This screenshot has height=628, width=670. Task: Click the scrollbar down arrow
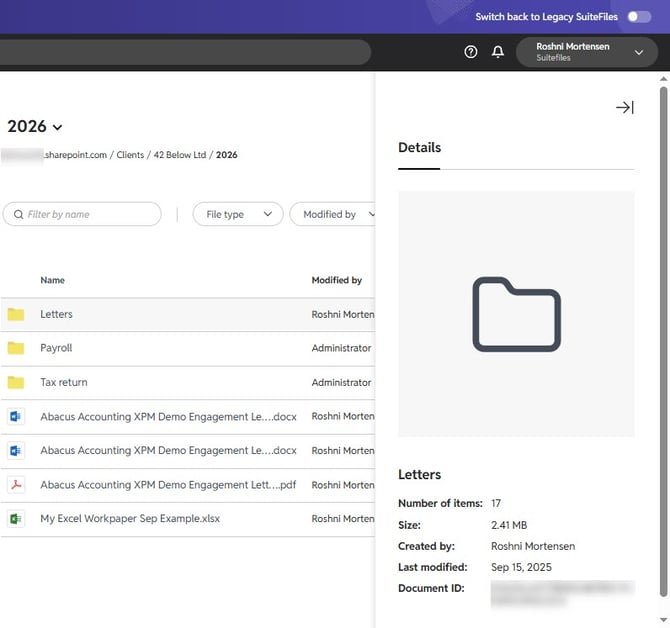[x=663, y=619]
